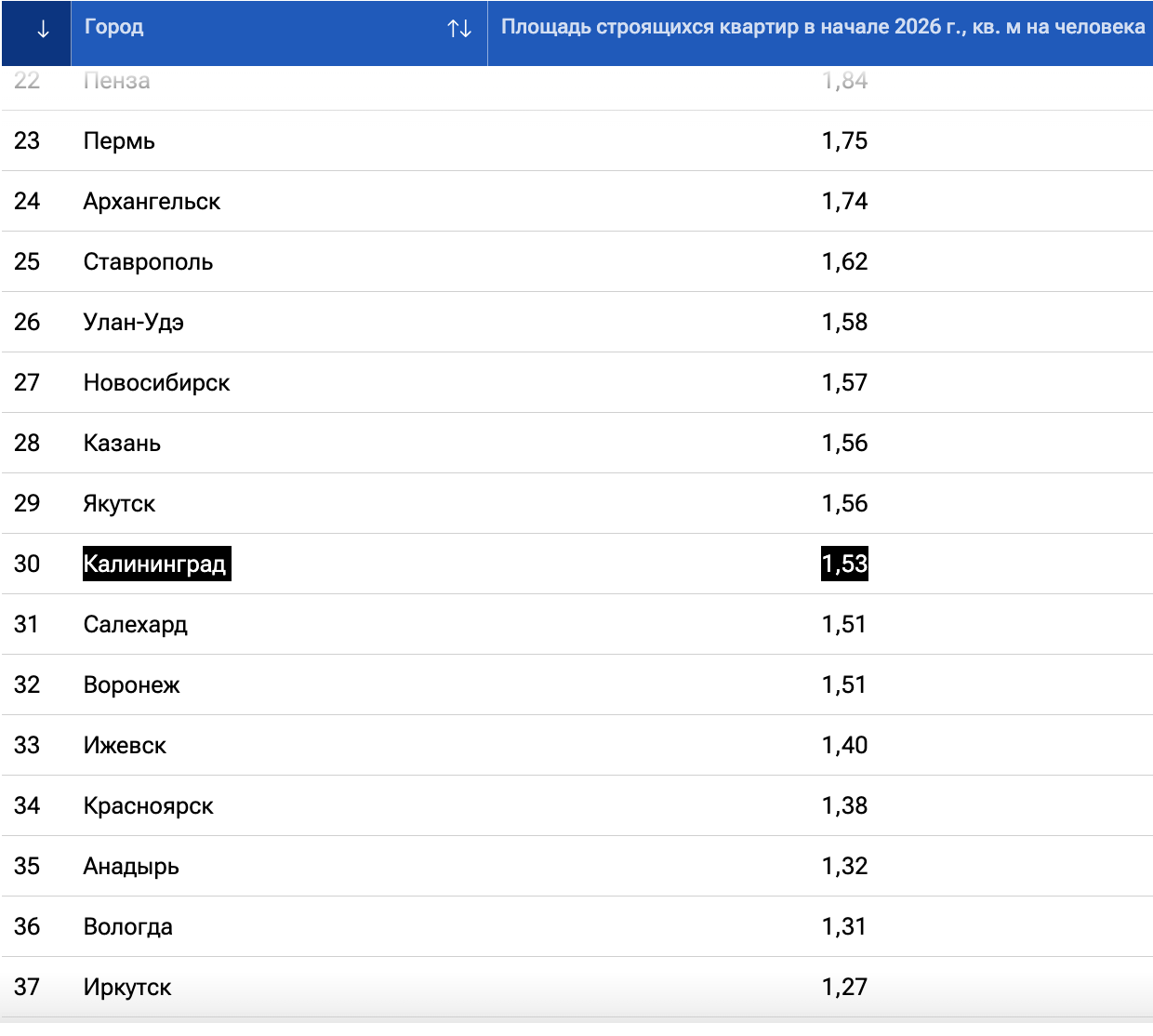Select the Вологда city cell
The height and width of the screenshot is (1036, 1153).
click(127, 927)
